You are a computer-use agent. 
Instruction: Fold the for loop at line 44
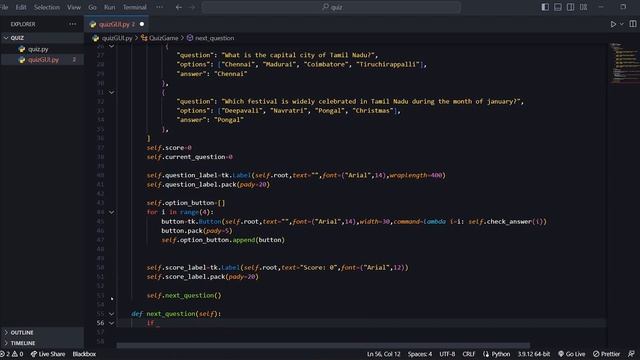(111, 212)
